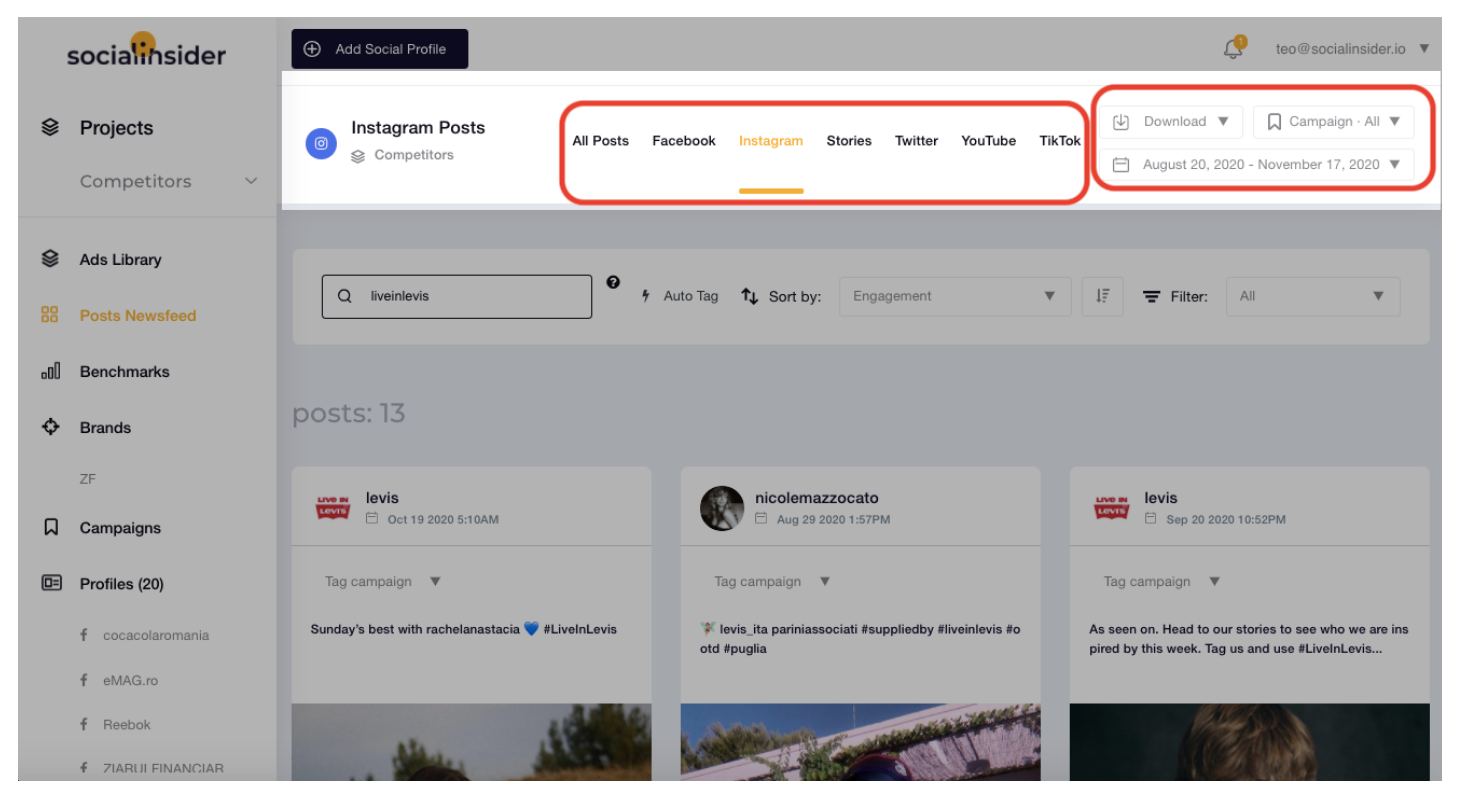The width and height of the screenshot is (1460, 800).
Task: Click the Posts Newsfeed grid icon
Action: click(50, 315)
